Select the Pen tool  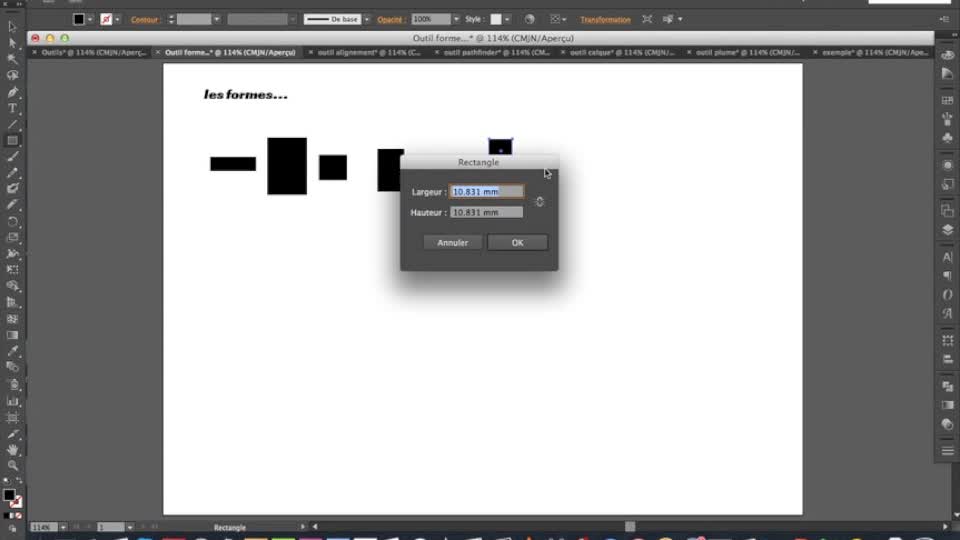[12, 92]
